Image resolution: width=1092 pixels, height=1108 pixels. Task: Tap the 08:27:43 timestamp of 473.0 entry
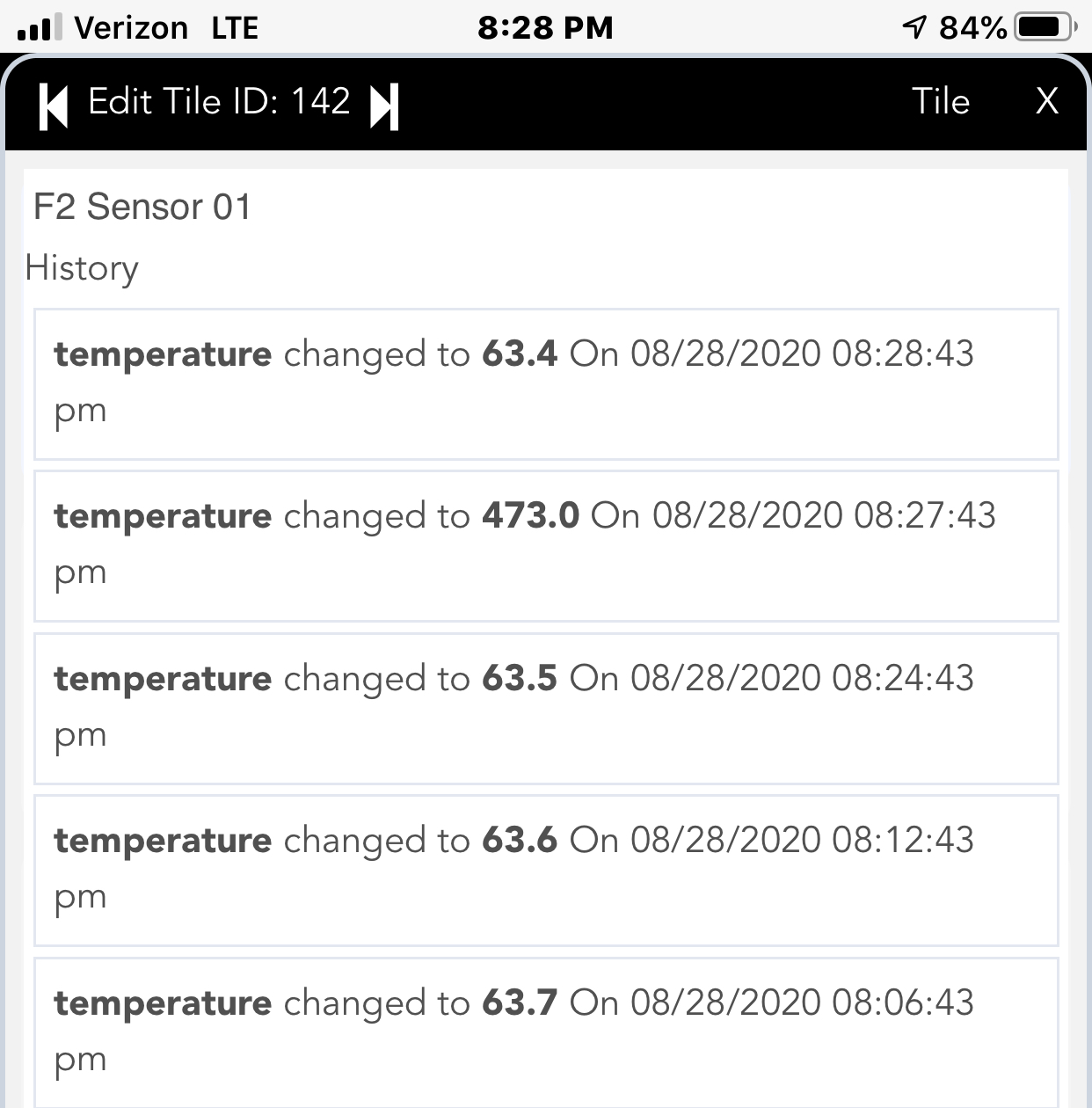click(x=924, y=515)
